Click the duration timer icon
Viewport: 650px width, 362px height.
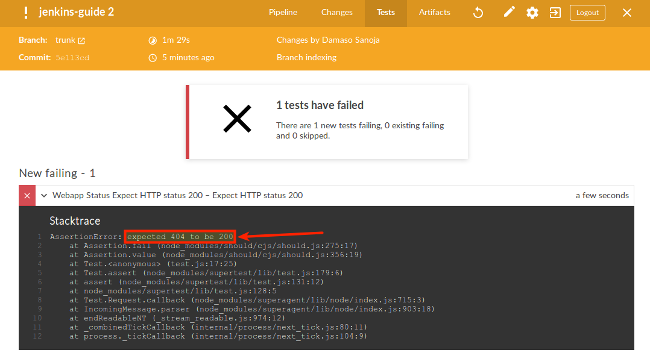coord(153,41)
